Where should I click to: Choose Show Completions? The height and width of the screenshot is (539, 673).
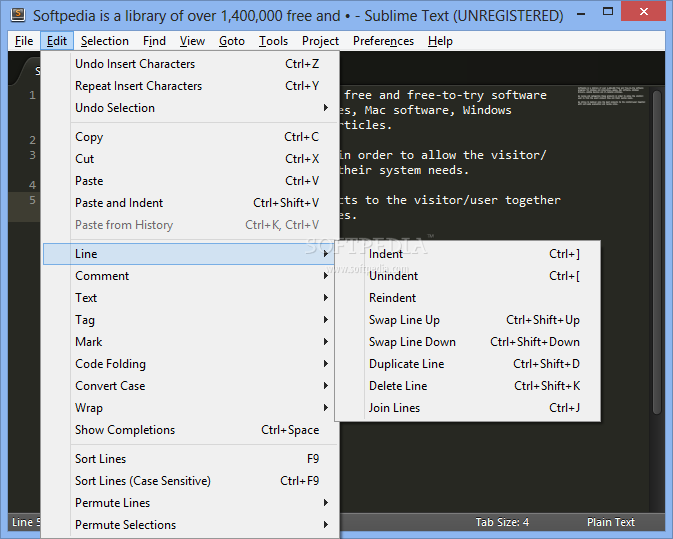[x=191, y=430]
